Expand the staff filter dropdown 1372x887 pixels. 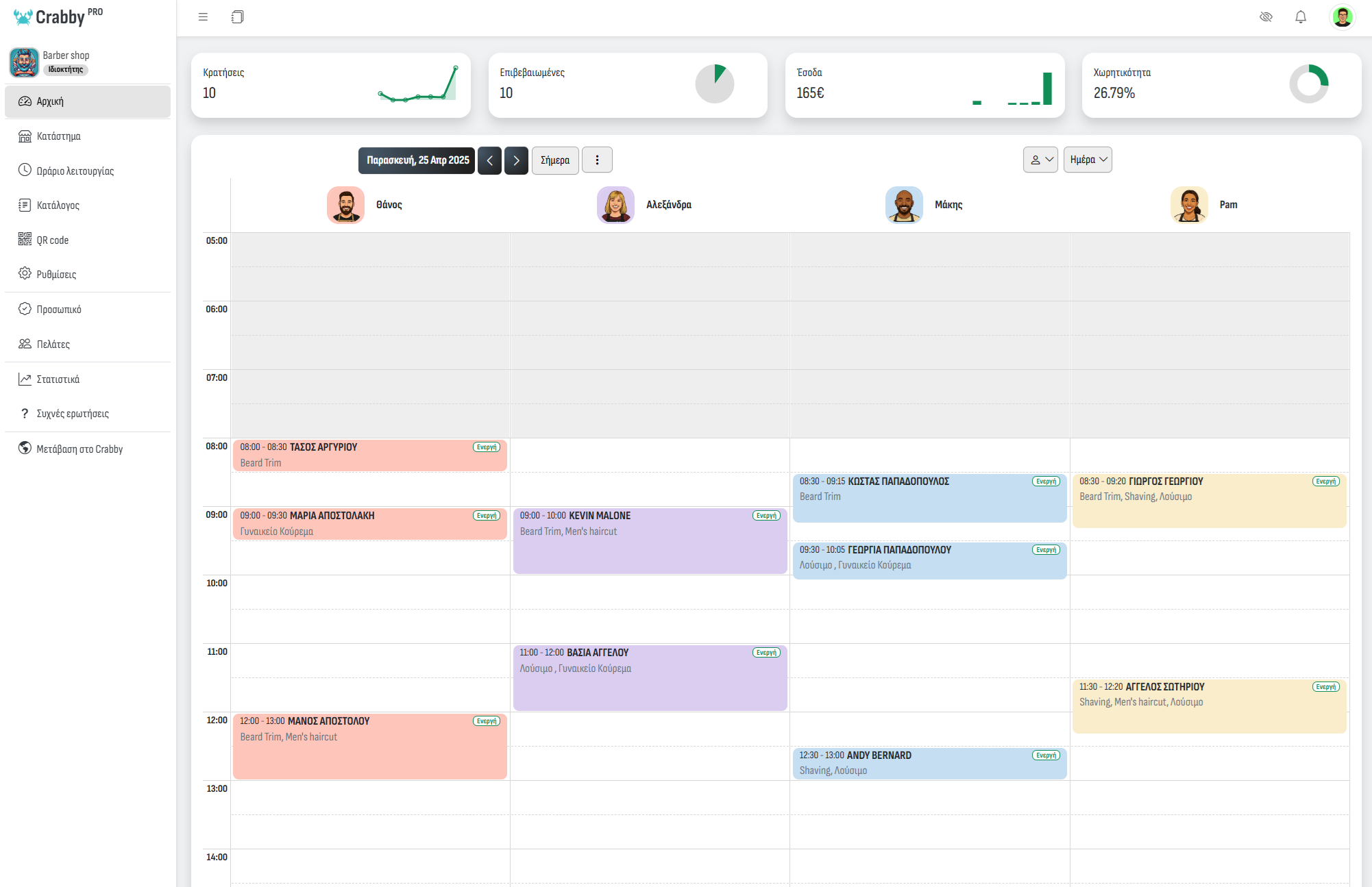point(1040,160)
